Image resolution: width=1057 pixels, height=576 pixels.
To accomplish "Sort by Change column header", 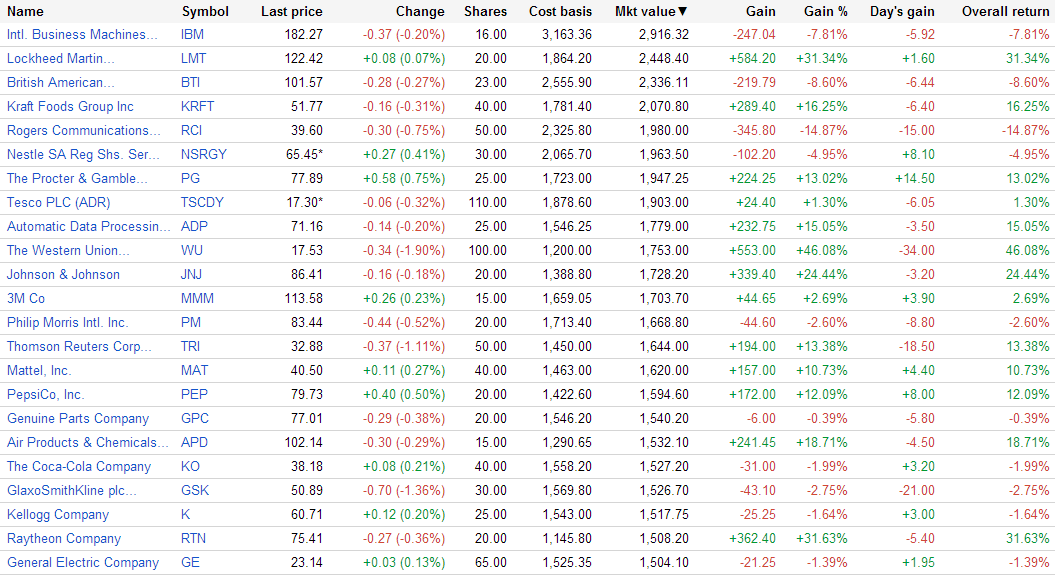I will (x=420, y=11).
